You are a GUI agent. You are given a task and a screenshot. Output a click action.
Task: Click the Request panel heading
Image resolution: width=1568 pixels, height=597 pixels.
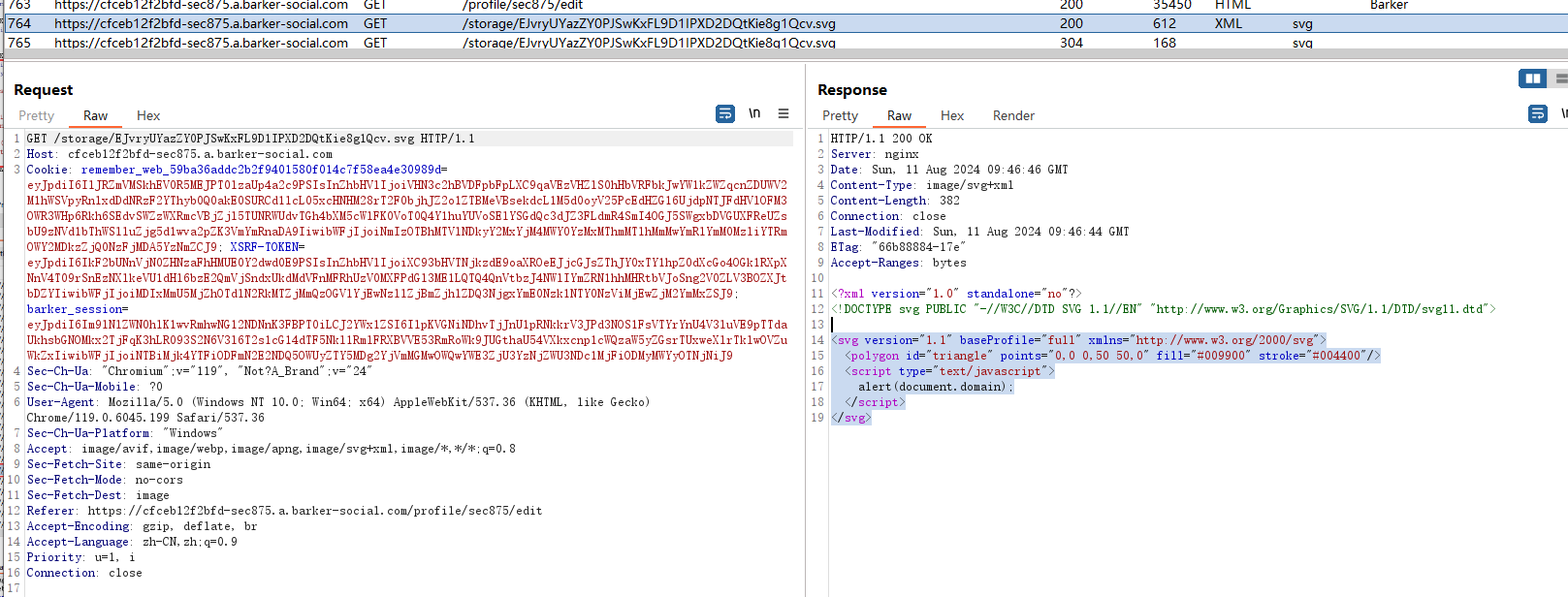click(43, 89)
